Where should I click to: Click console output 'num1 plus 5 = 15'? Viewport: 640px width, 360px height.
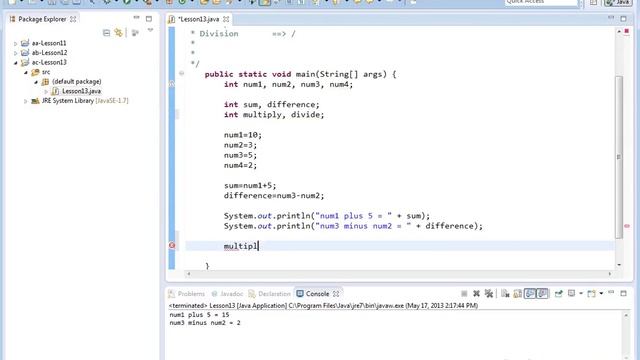coord(199,315)
